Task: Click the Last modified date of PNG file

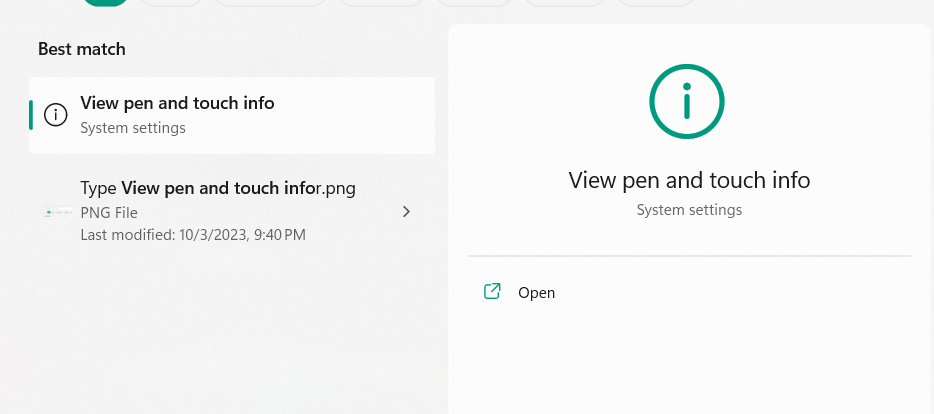Action: pyautogui.click(x=193, y=235)
